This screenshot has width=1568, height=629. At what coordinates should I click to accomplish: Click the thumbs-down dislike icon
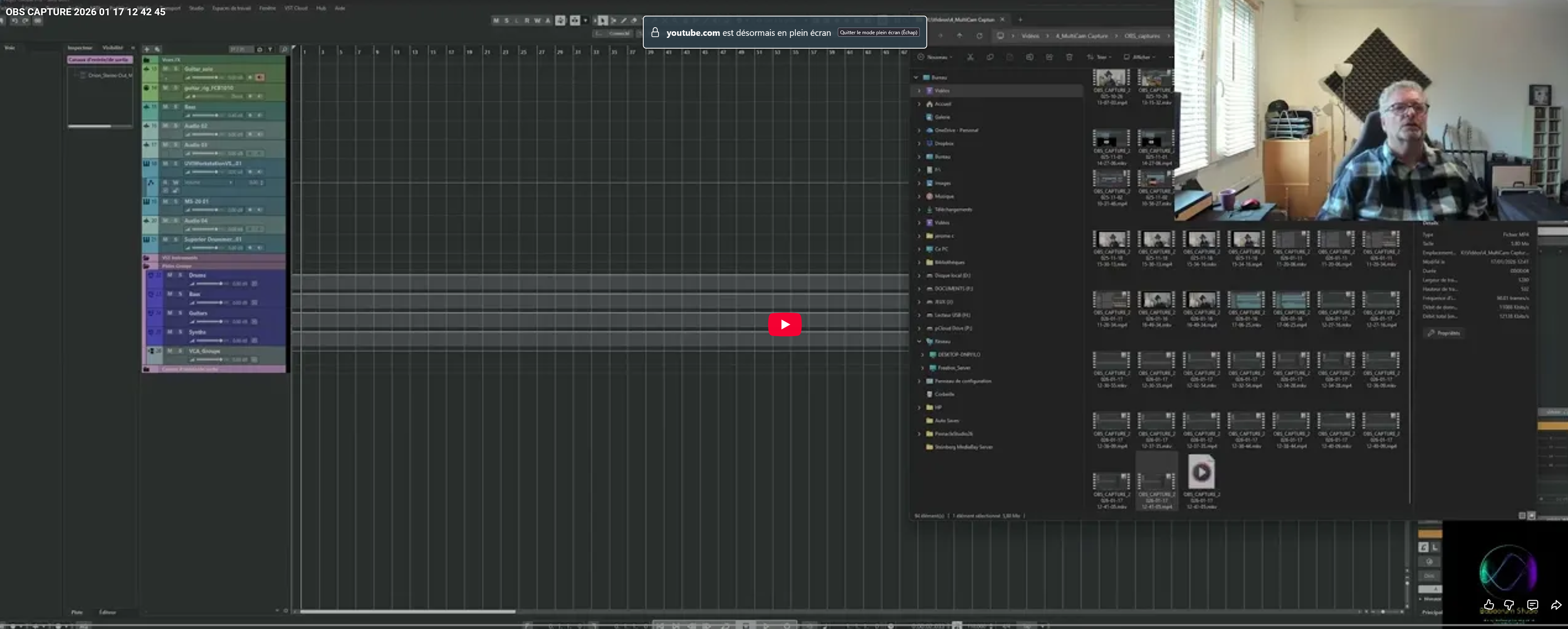coord(1509,605)
